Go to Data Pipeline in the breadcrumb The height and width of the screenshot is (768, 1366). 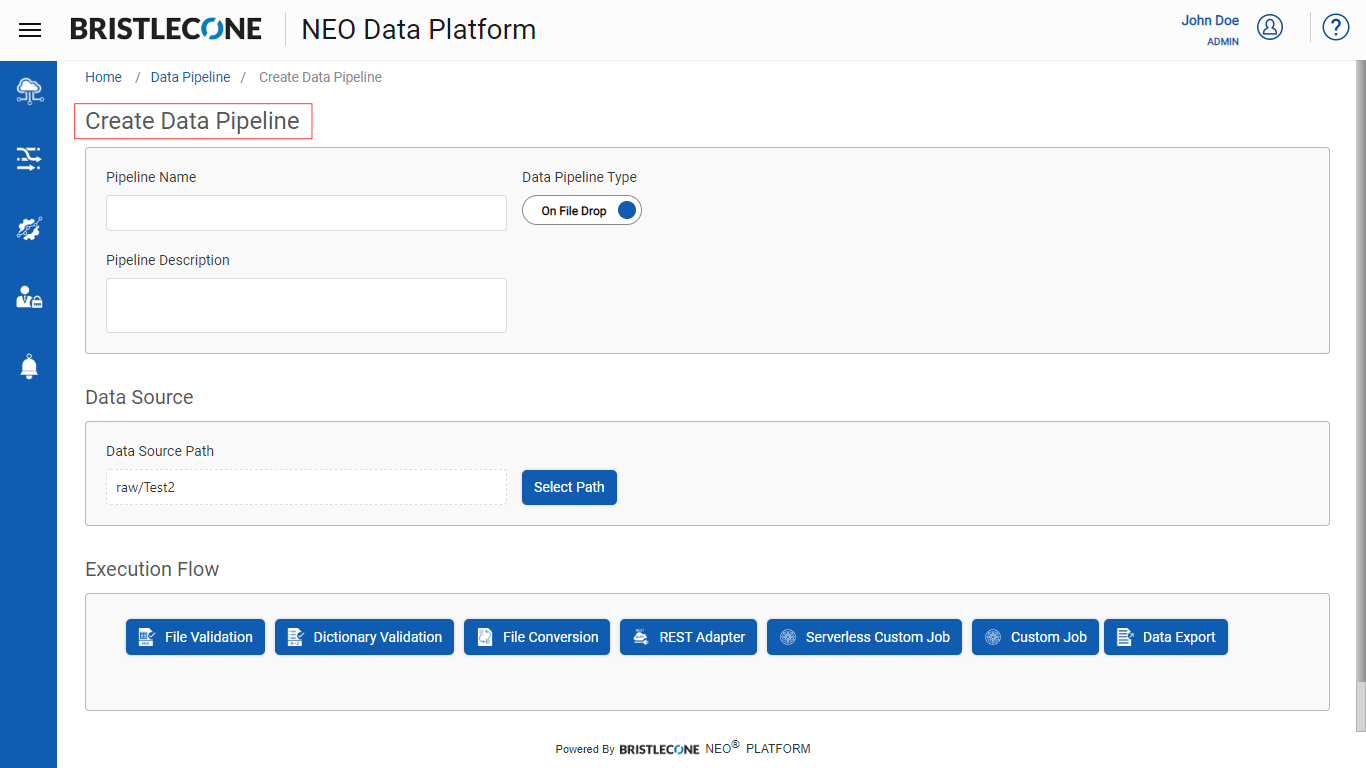pos(190,77)
